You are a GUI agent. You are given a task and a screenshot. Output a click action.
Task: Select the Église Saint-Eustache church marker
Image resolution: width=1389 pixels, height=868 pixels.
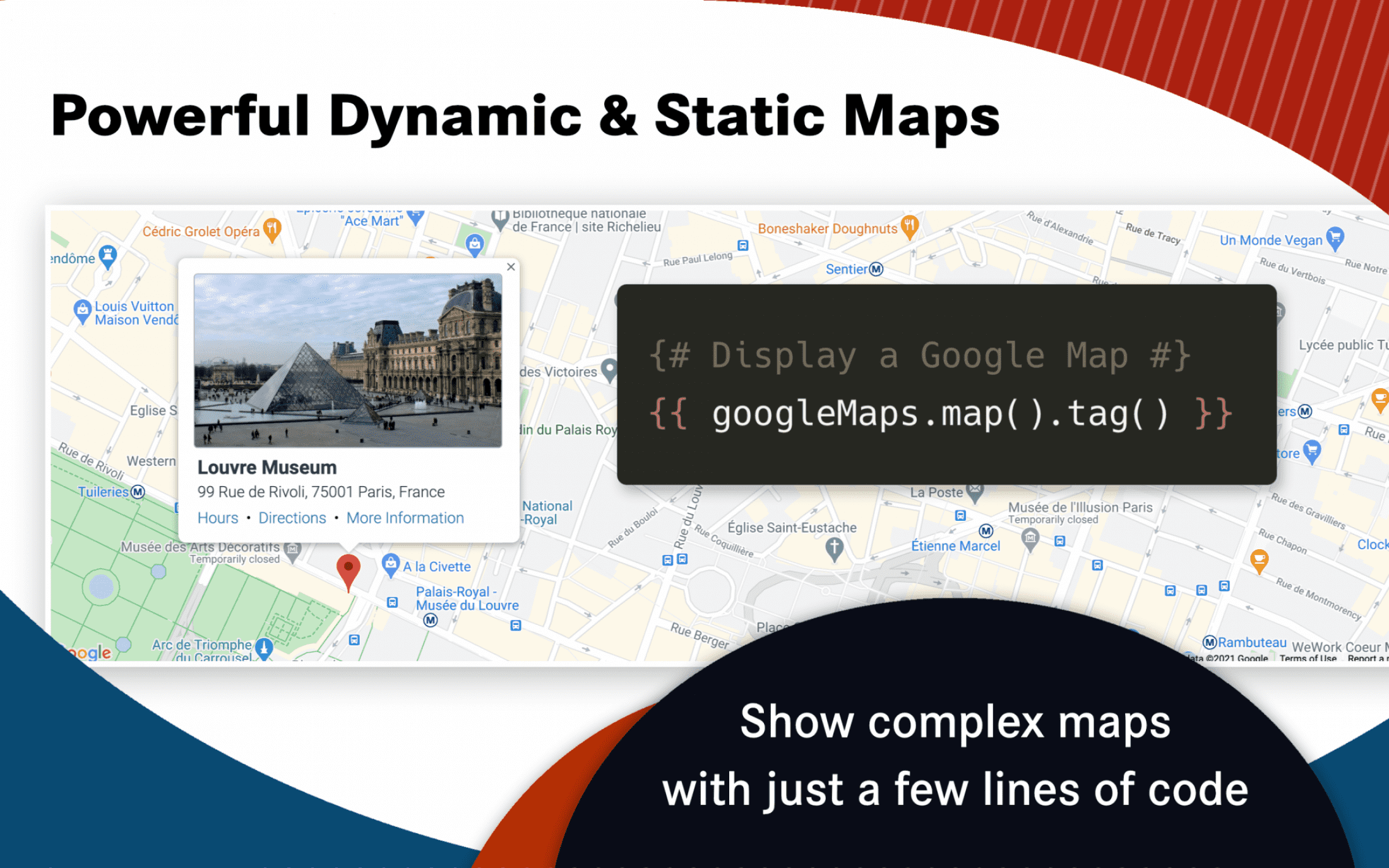point(835,549)
